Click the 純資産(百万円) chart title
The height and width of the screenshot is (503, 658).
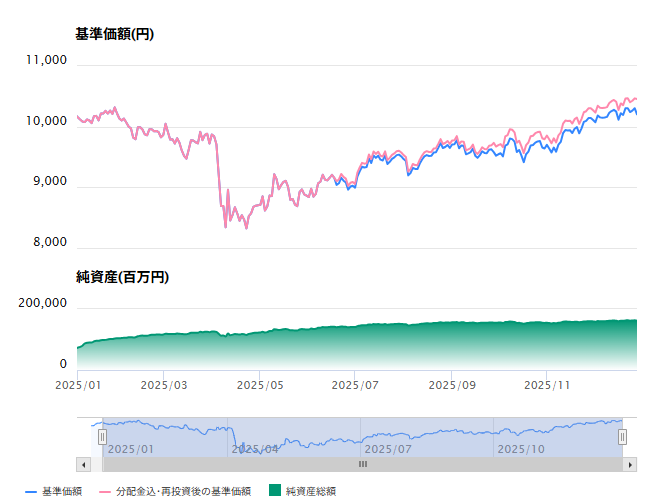pos(121,277)
